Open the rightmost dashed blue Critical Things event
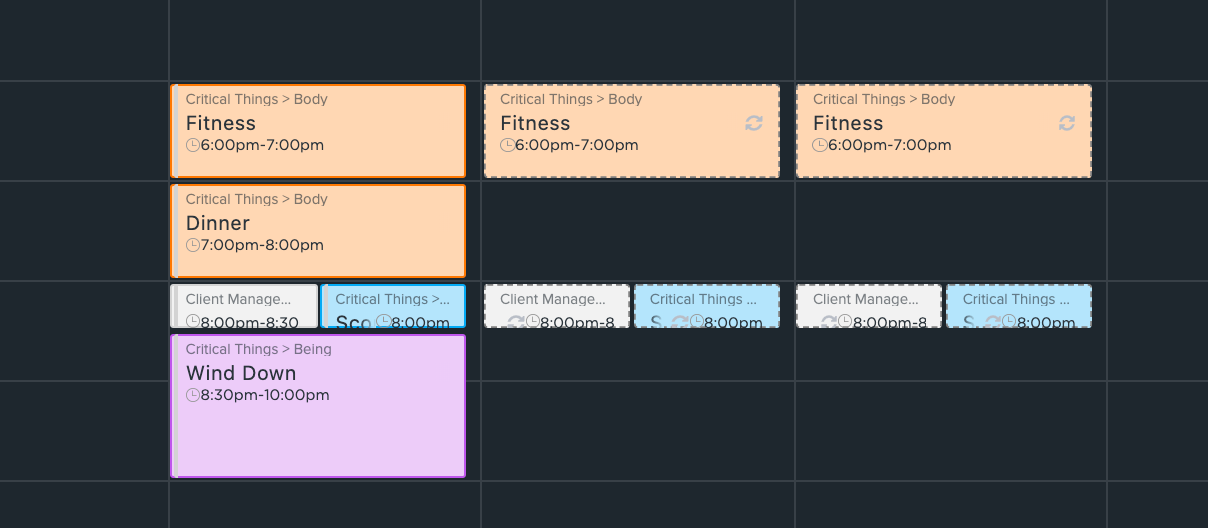The image size is (1208, 528). point(1019,306)
